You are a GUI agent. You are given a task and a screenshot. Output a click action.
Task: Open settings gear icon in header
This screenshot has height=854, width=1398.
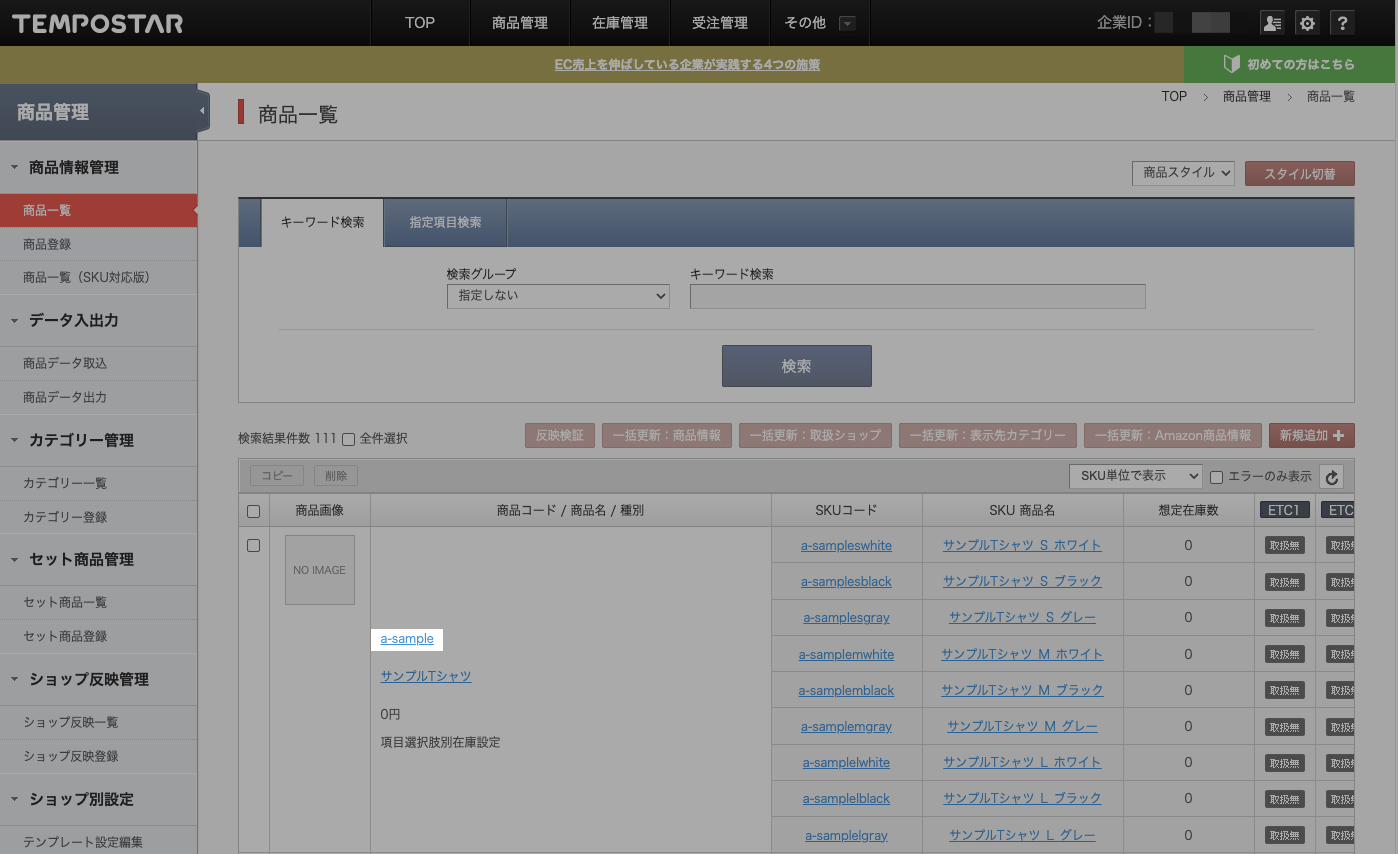point(1307,23)
